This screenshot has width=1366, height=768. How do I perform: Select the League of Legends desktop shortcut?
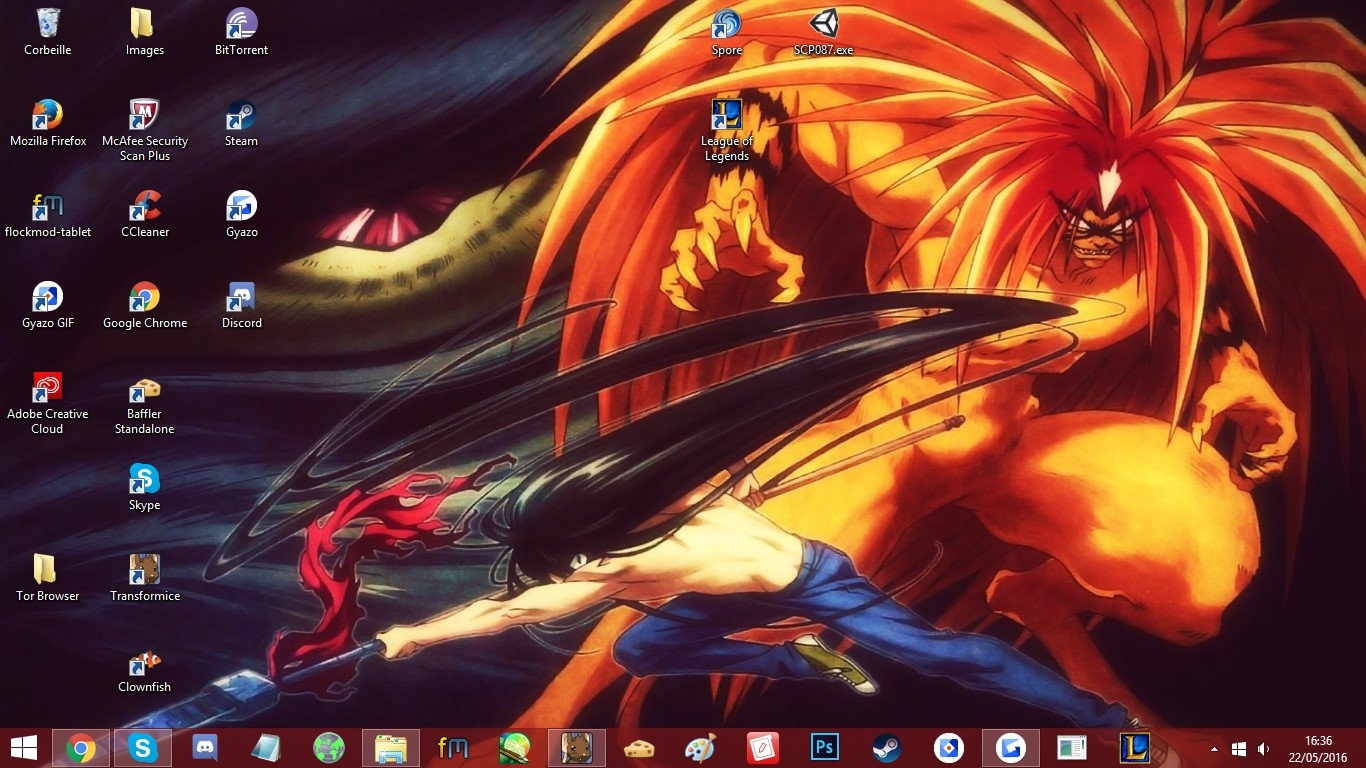coord(727,130)
